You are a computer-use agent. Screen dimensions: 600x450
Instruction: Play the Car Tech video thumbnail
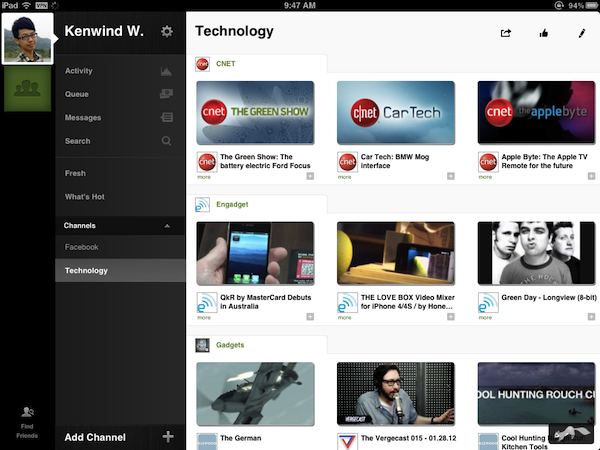tap(396, 113)
